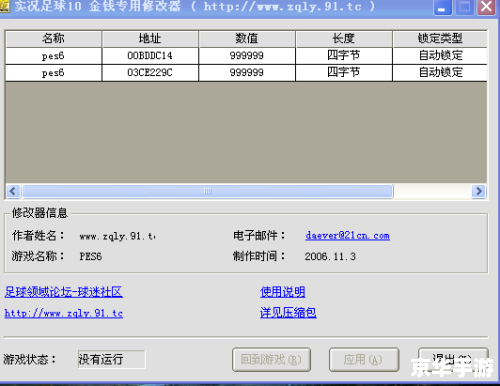Click the 名称 column header
The height and width of the screenshot is (386, 500).
53,39
